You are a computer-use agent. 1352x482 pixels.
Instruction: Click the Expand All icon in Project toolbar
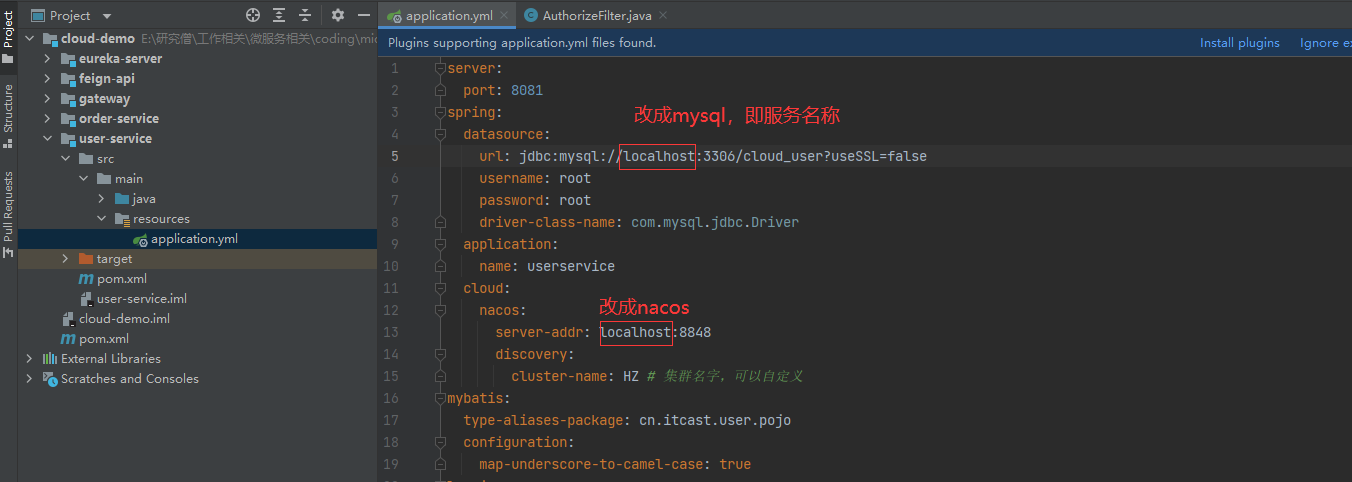point(279,15)
